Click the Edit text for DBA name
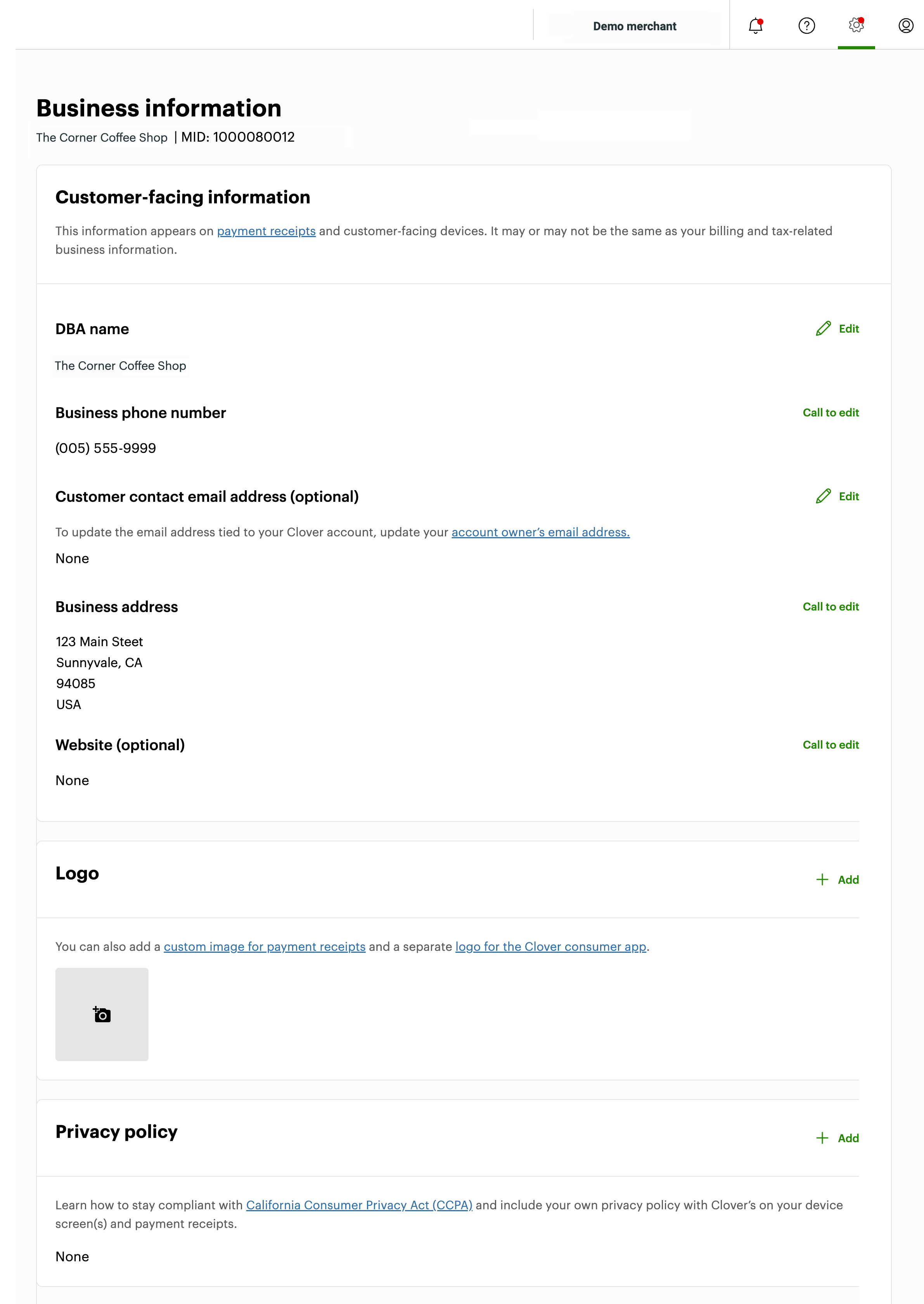The image size is (924, 1304). [x=848, y=329]
